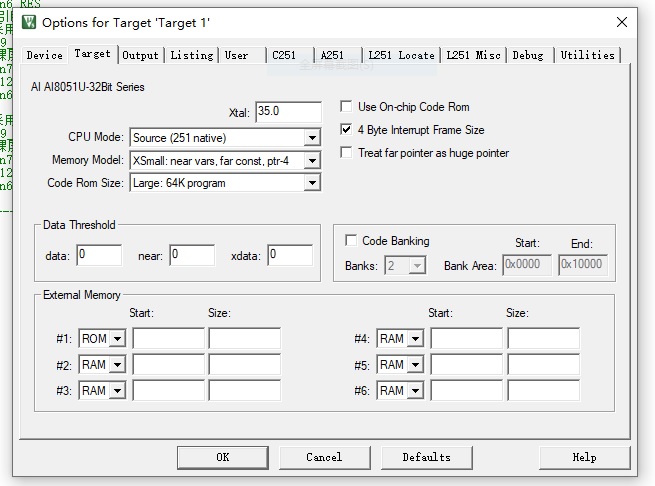Image resolution: width=655 pixels, height=486 pixels.
Task: Enable Use On-chip Code Rom
Action: click(x=347, y=107)
